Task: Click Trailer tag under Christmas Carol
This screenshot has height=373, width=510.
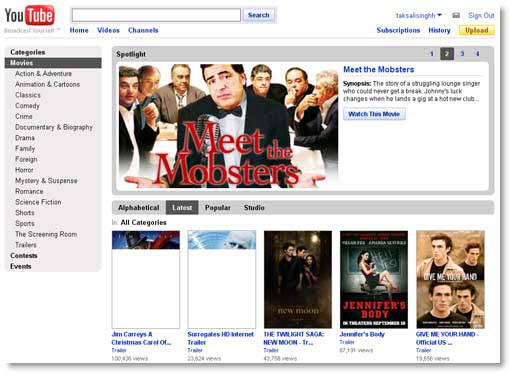Action: (x=119, y=350)
